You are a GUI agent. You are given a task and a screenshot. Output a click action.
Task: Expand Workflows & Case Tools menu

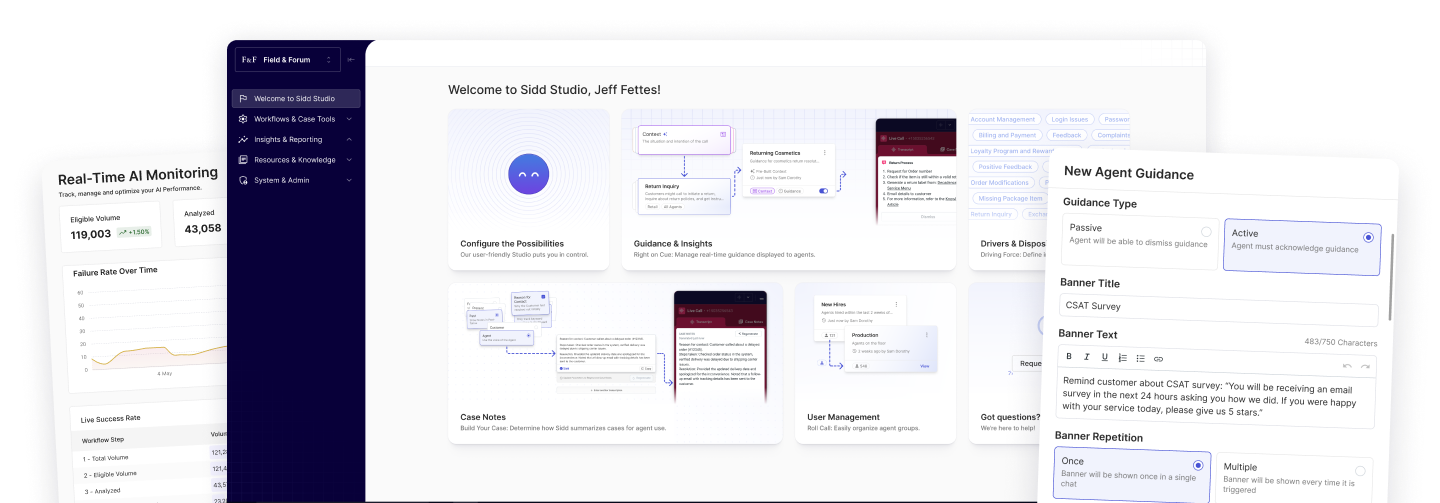pos(296,119)
